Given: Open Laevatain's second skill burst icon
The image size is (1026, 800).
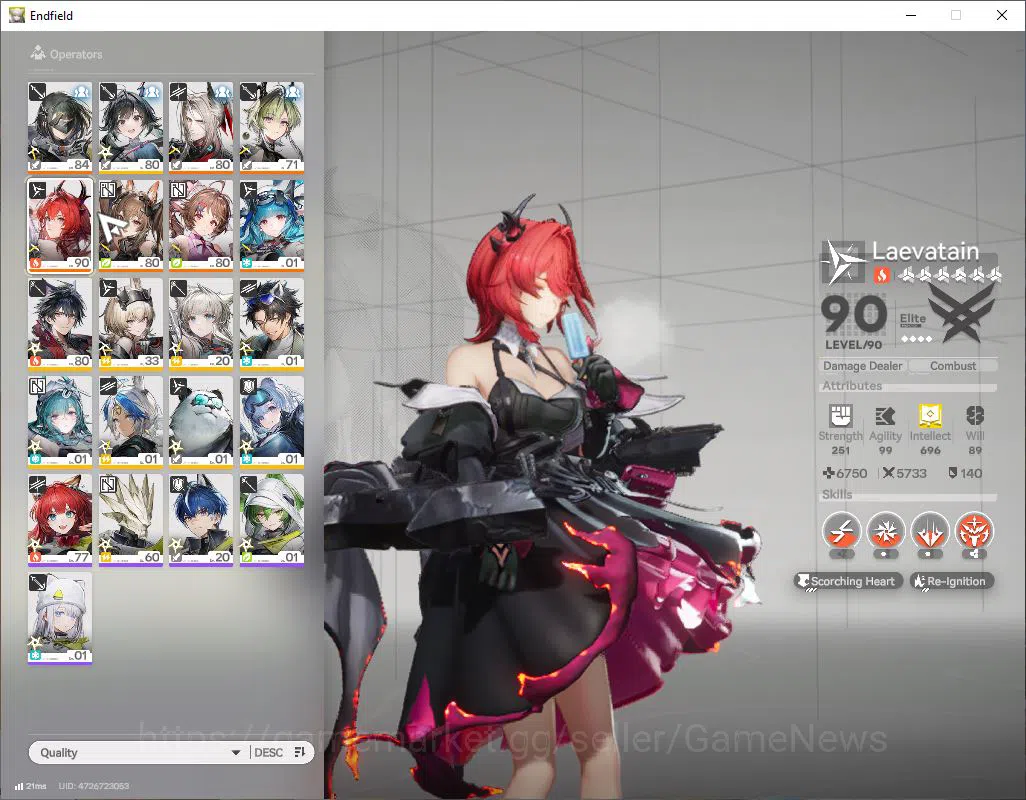Looking at the screenshot, I should pos(885,531).
